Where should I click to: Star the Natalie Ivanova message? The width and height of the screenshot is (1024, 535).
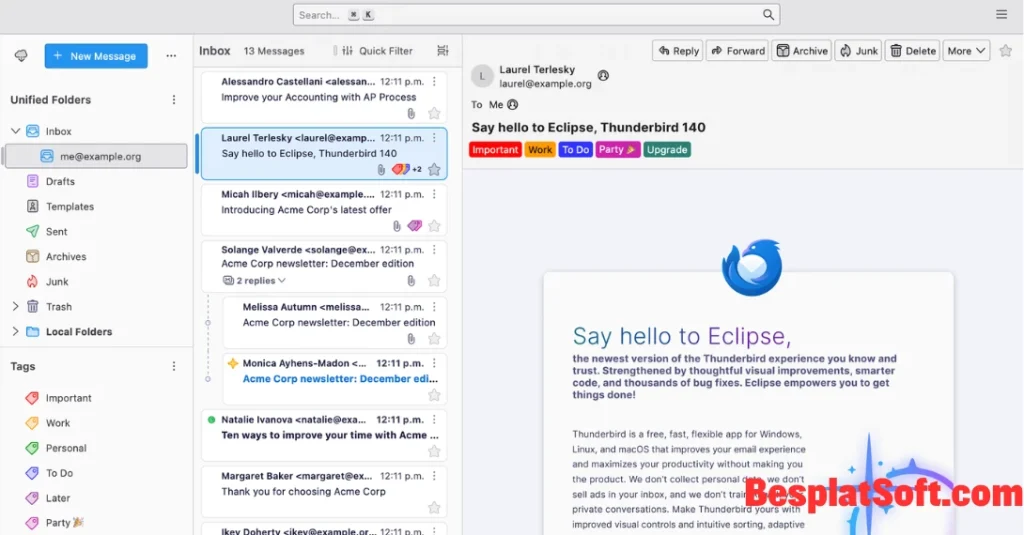coord(434,451)
